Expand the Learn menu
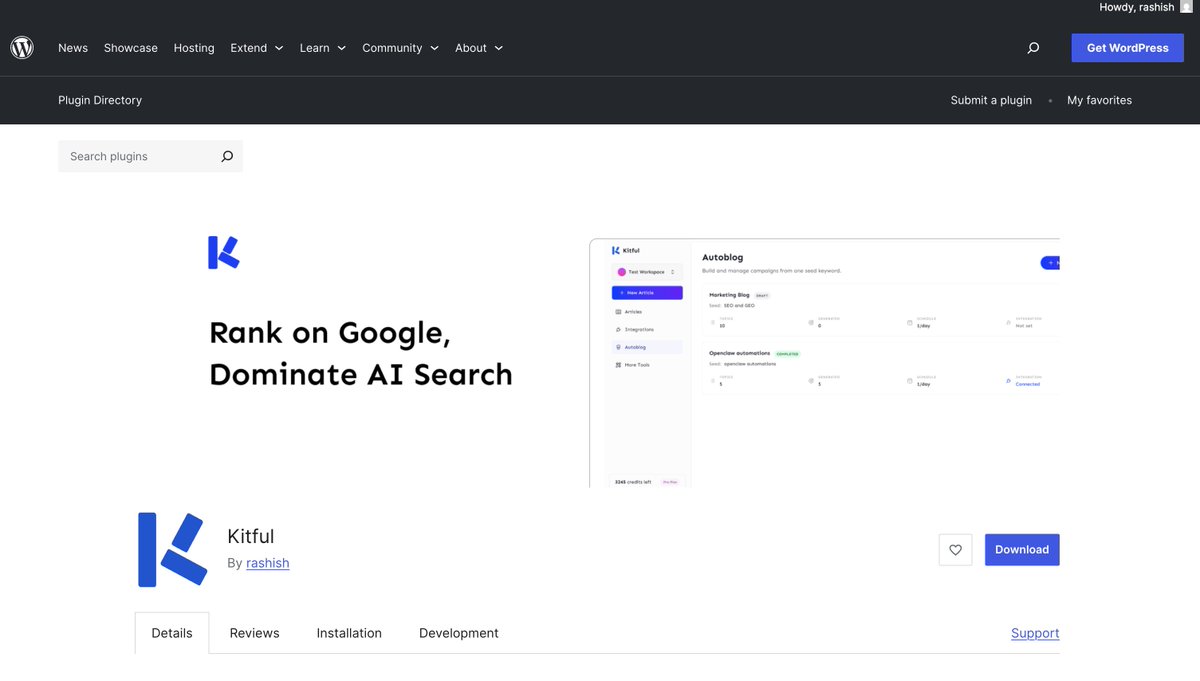The image size is (1200, 681). click(323, 48)
